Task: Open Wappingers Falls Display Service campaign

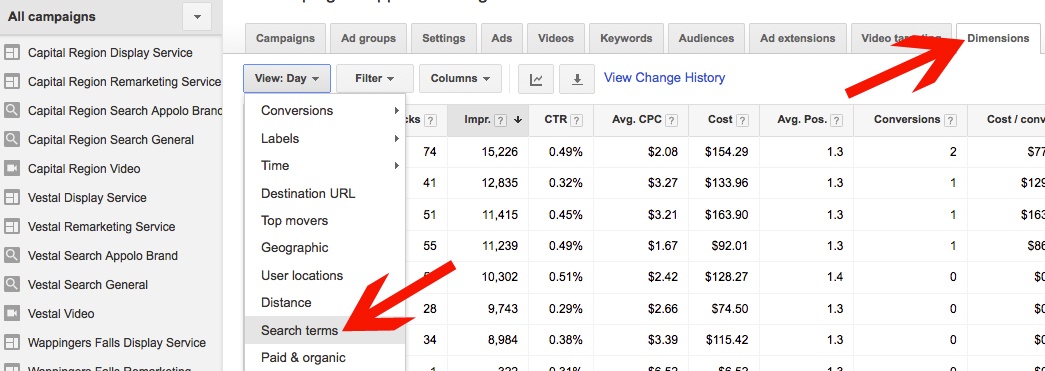Action: coord(117,343)
